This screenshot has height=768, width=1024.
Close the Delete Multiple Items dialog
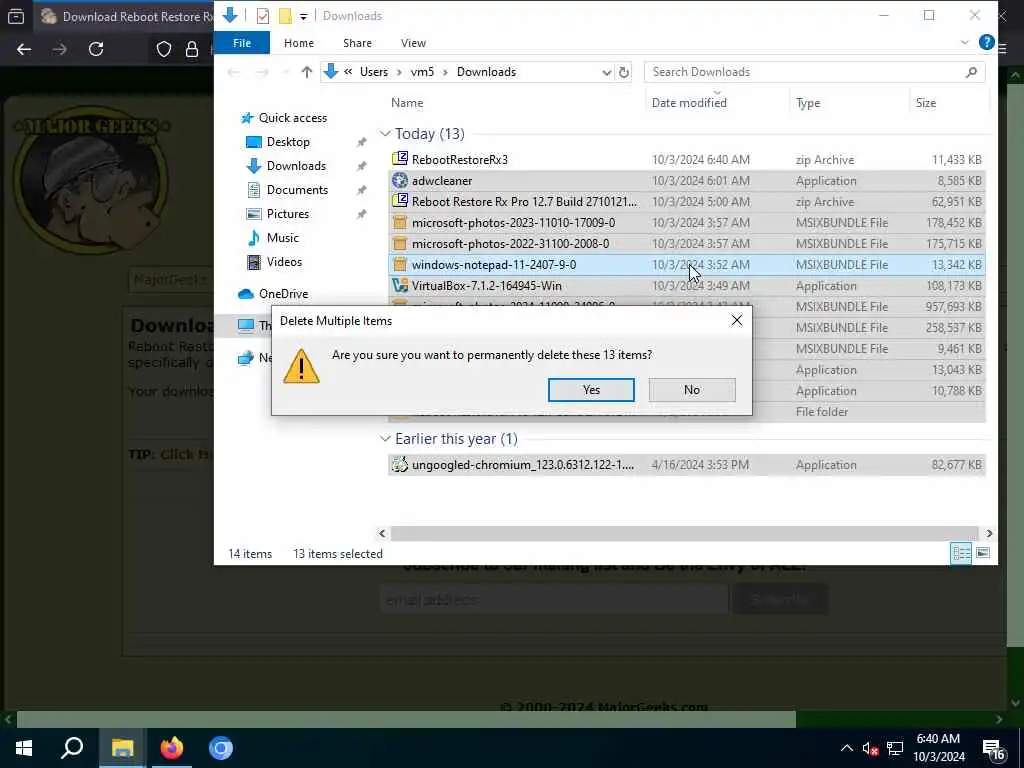(x=737, y=321)
